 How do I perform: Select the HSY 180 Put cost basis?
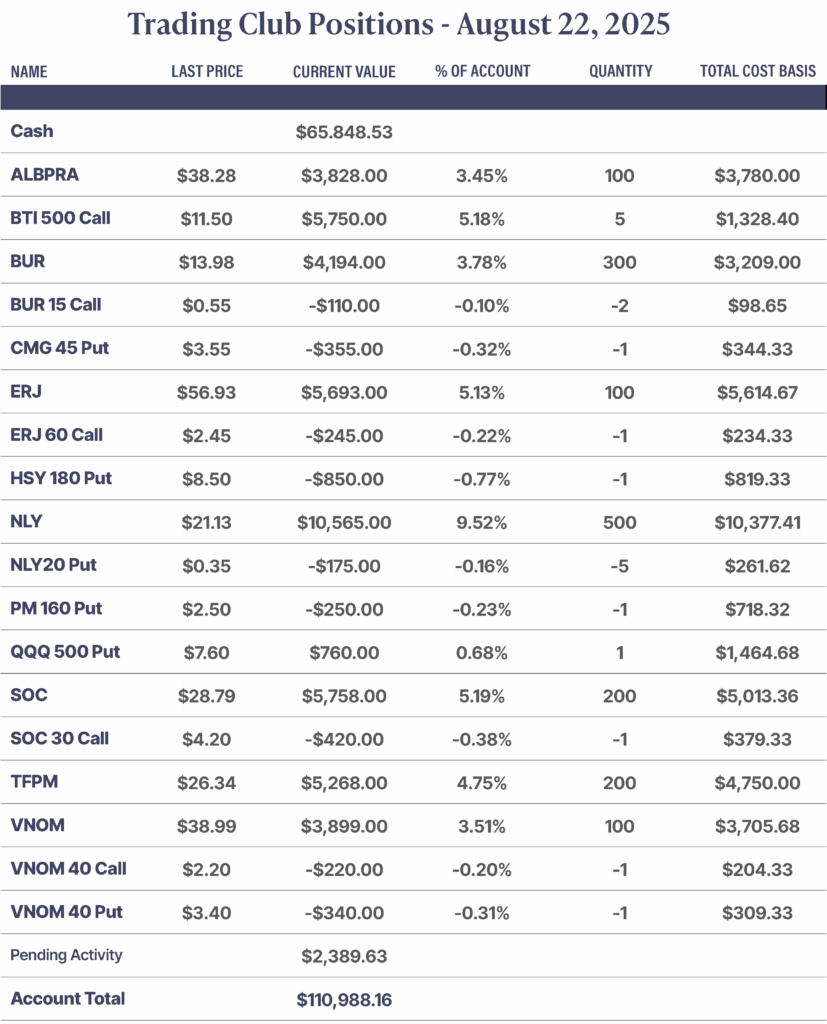coord(757,479)
